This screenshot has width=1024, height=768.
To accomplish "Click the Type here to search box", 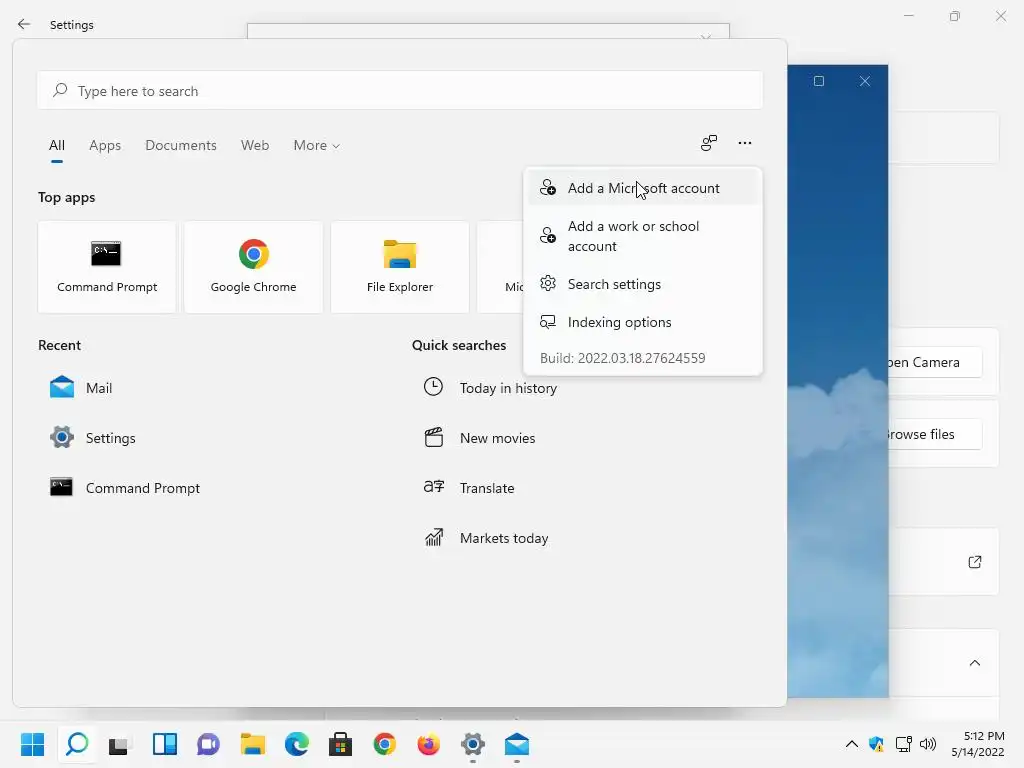I will [400, 91].
